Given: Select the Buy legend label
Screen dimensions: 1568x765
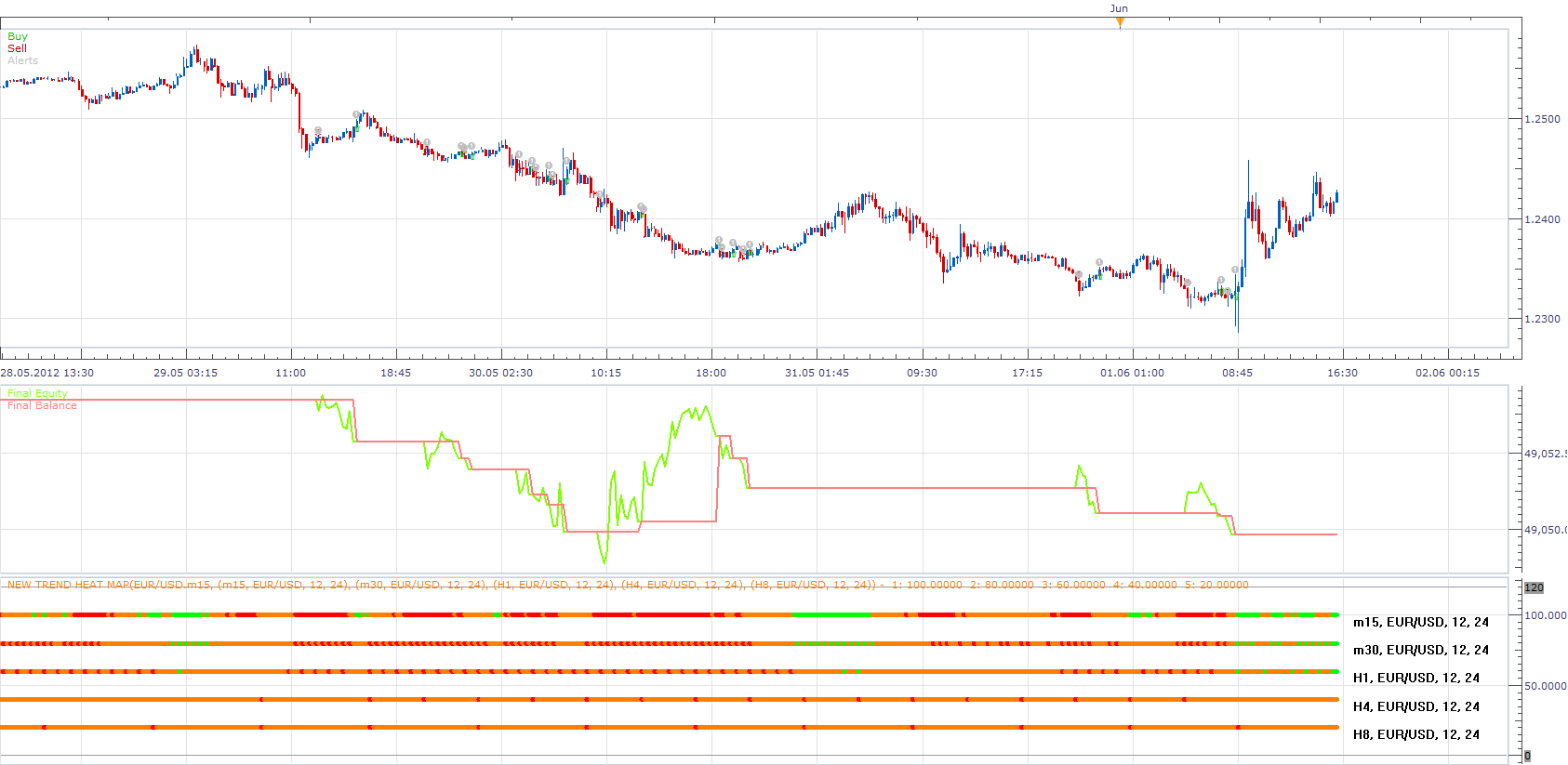Looking at the screenshot, I should 18,36.
